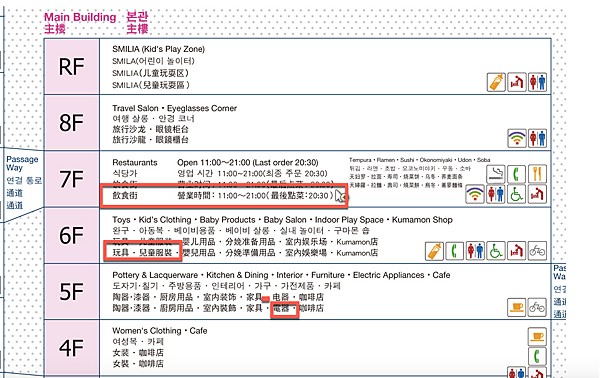600x378 pixels.
Task: Click 'Women's Clothing • Cafe' text on 4F
Action: [x=160, y=331]
